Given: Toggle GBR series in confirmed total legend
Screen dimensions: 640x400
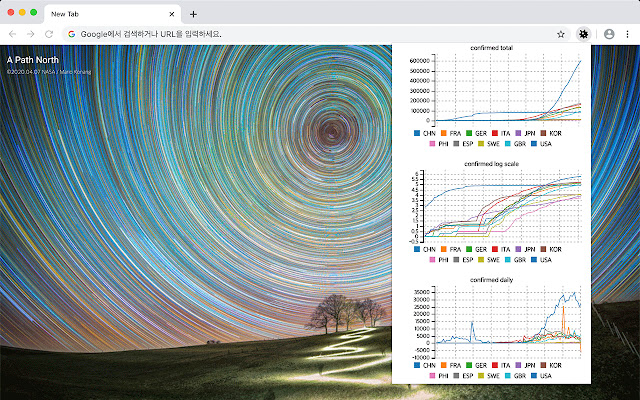Looking at the screenshot, I should point(516,144).
